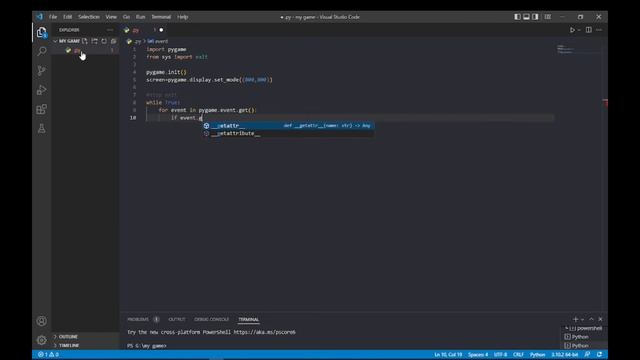Screen dimensions: 640x360
Task: Go to line via Ln 10, Col 19
Action: pos(448,355)
